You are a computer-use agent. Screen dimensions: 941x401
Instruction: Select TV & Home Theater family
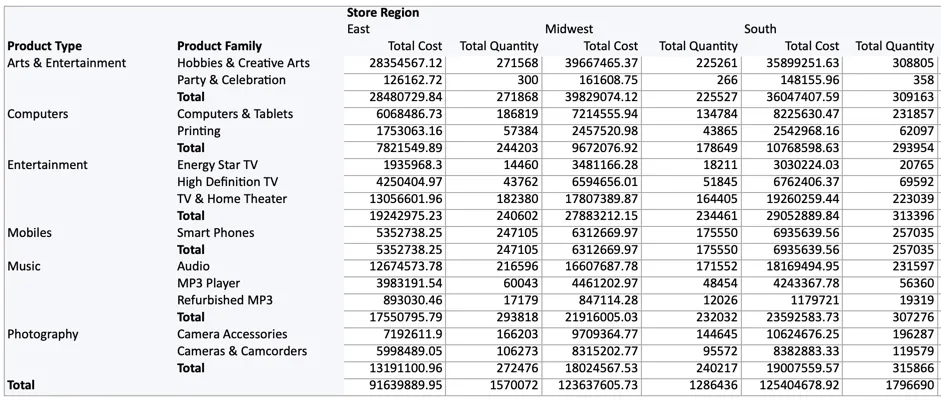pos(232,199)
